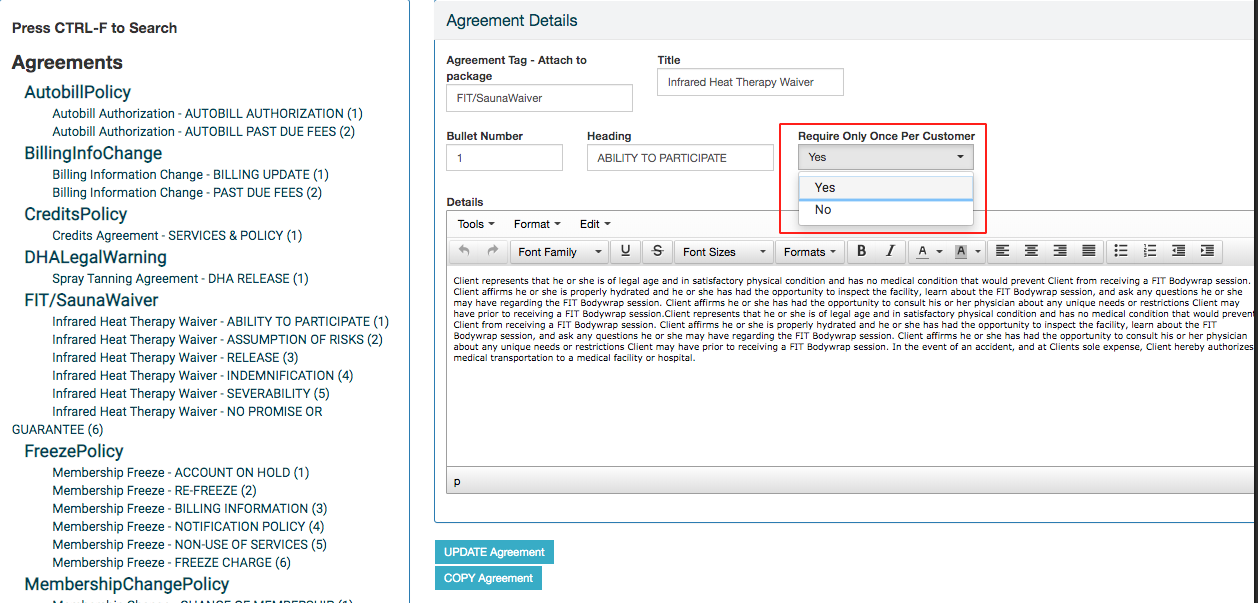This screenshot has width=1258, height=603.
Task: Open Membership Freeze - NOTIFICATION POLICY (4)
Action: coord(188,527)
